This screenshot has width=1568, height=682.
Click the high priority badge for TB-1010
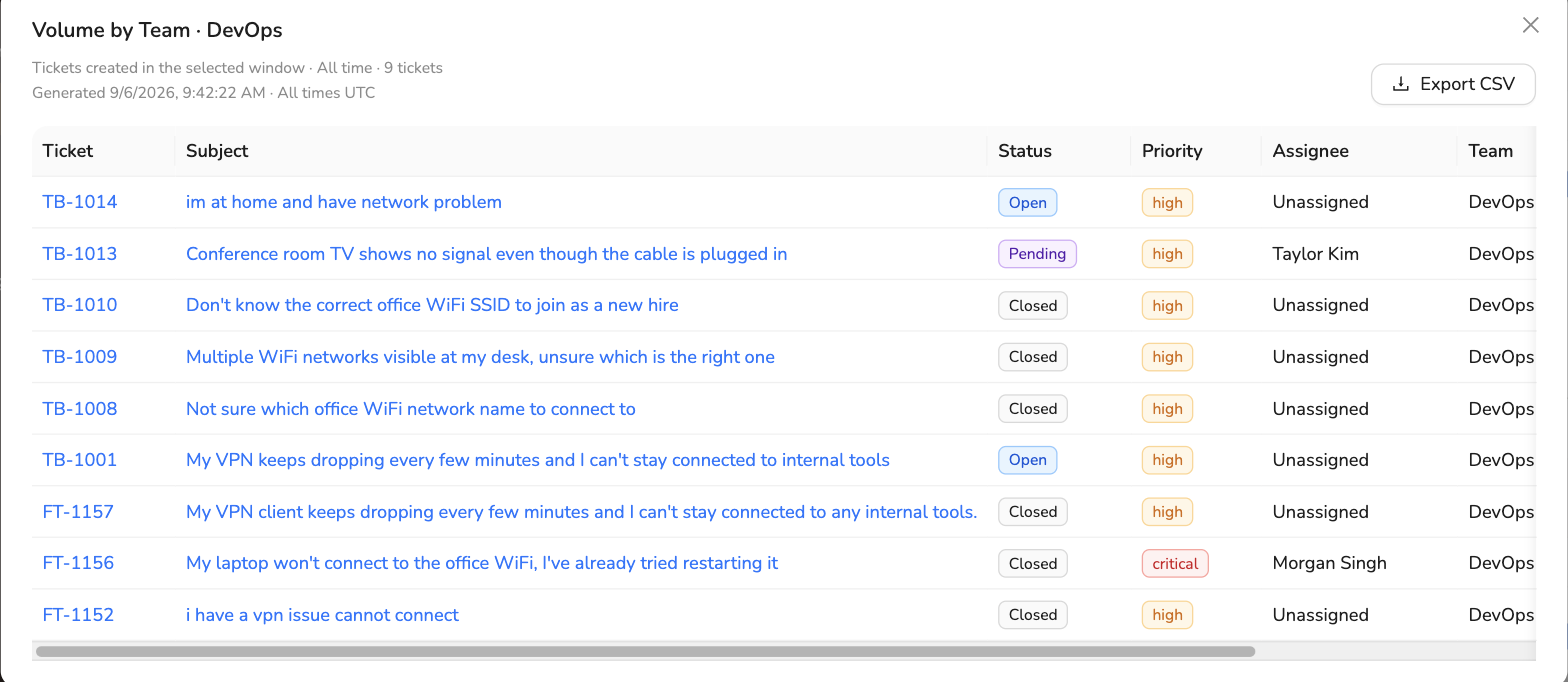1167,305
